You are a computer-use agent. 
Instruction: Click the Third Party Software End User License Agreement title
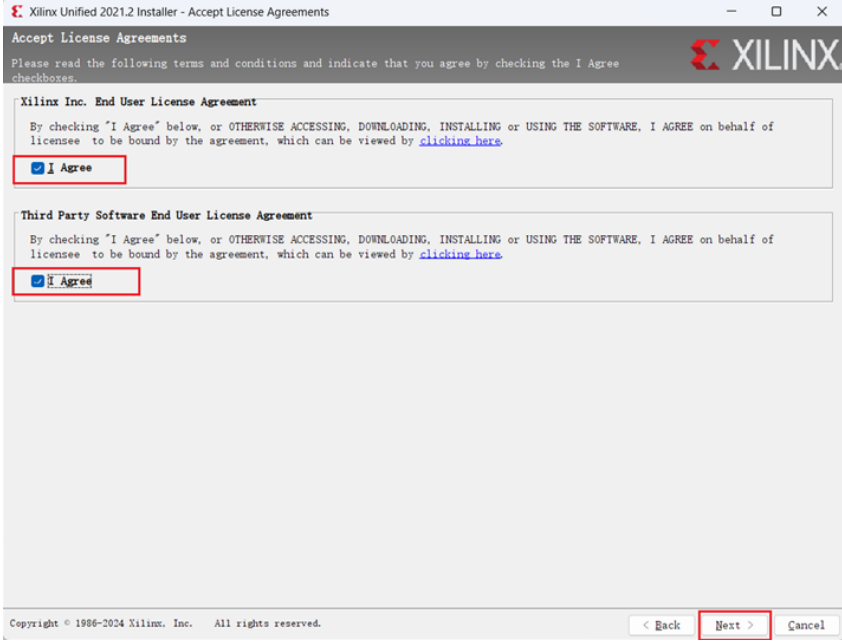[166, 215]
